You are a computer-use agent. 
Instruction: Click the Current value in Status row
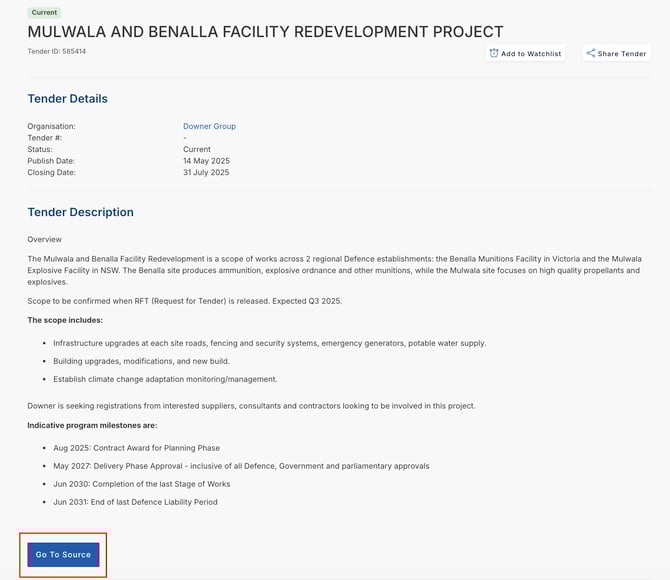coord(197,149)
